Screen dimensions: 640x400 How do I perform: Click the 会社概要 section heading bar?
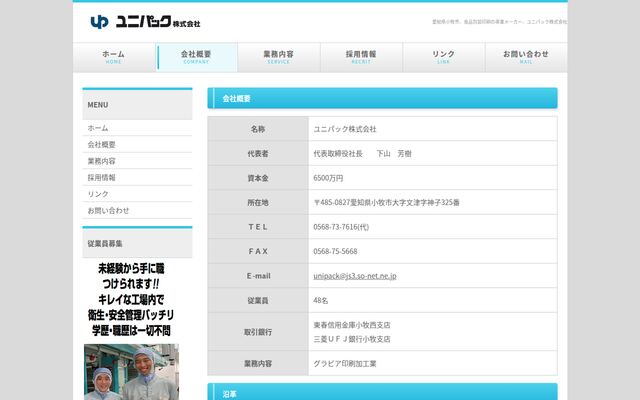tap(382, 98)
